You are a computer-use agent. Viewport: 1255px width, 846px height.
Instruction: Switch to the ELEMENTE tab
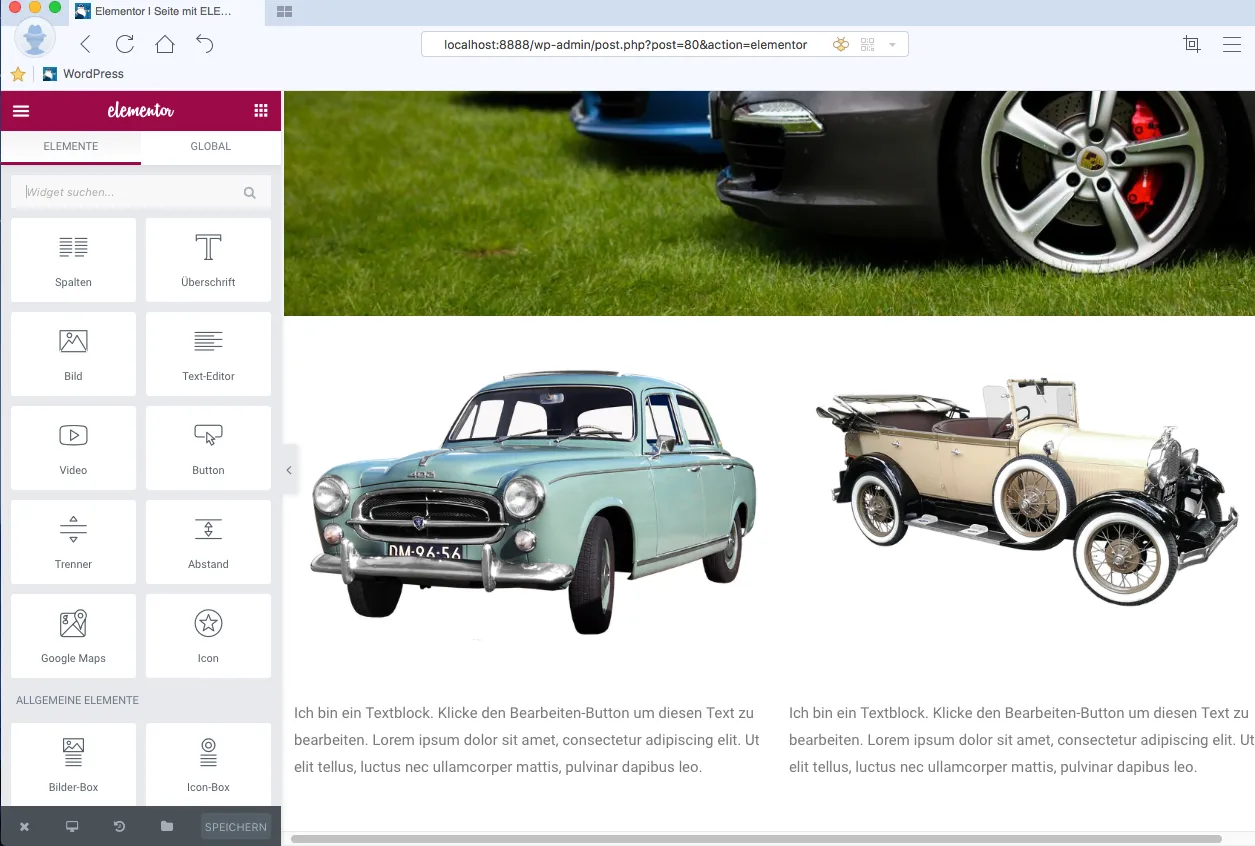71,147
